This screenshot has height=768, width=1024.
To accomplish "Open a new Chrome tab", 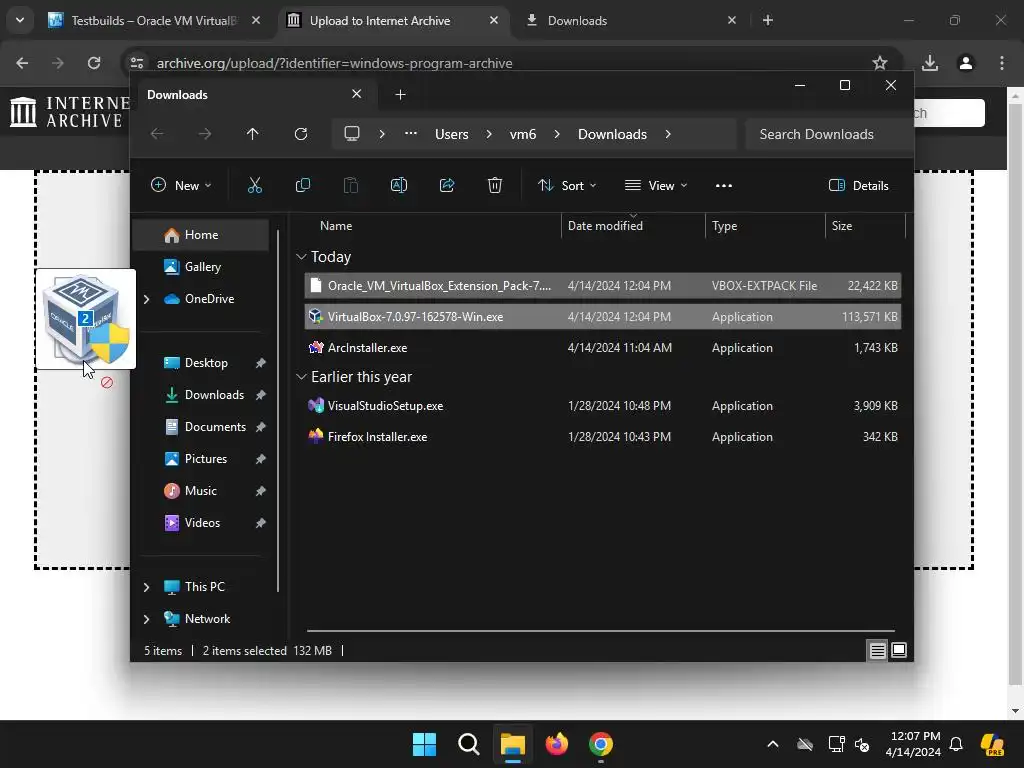I will (x=768, y=20).
